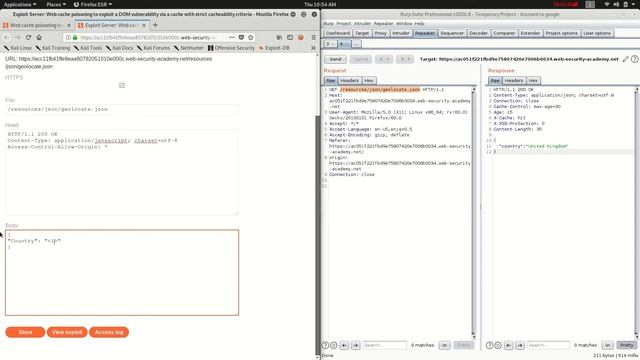Click the Store button
640x360 pixels.
click(x=25, y=332)
